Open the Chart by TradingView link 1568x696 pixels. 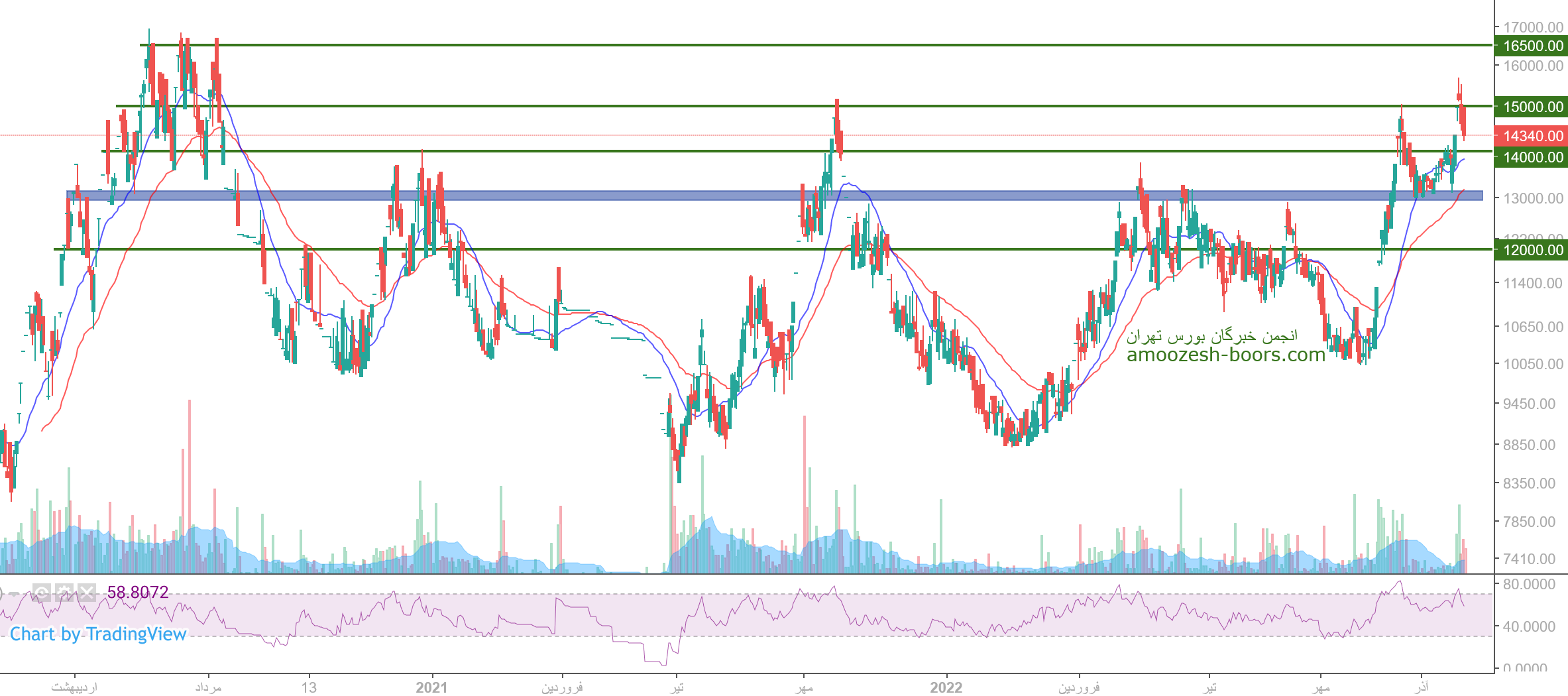point(98,634)
